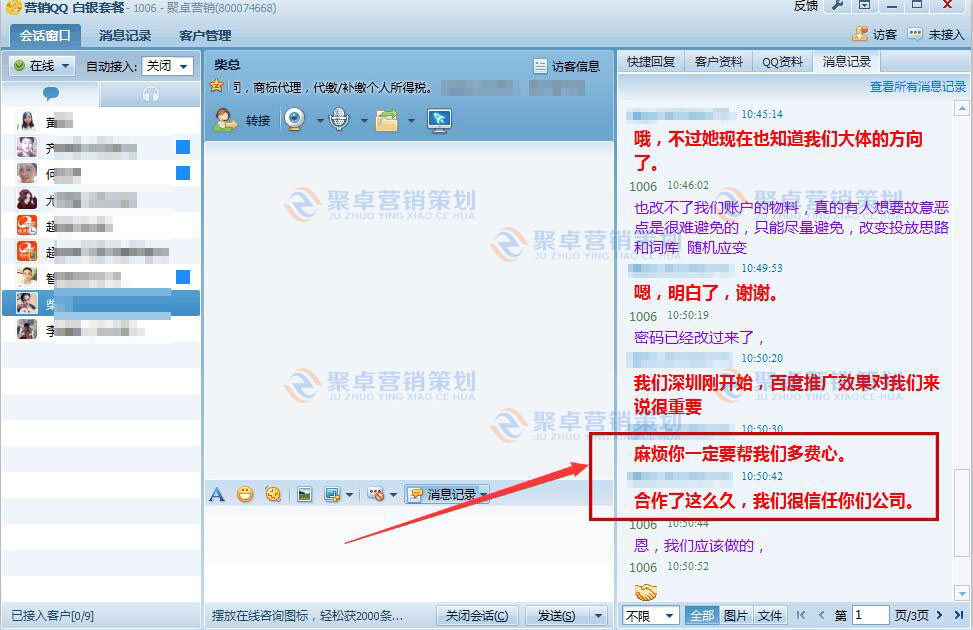Insert a picture with the image icon
This screenshot has width=973, height=630.
coord(304,494)
